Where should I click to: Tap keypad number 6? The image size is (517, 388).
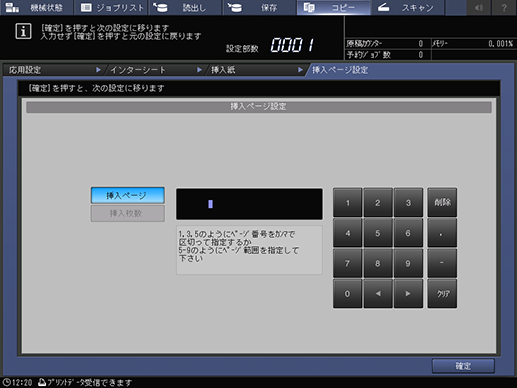408,233
